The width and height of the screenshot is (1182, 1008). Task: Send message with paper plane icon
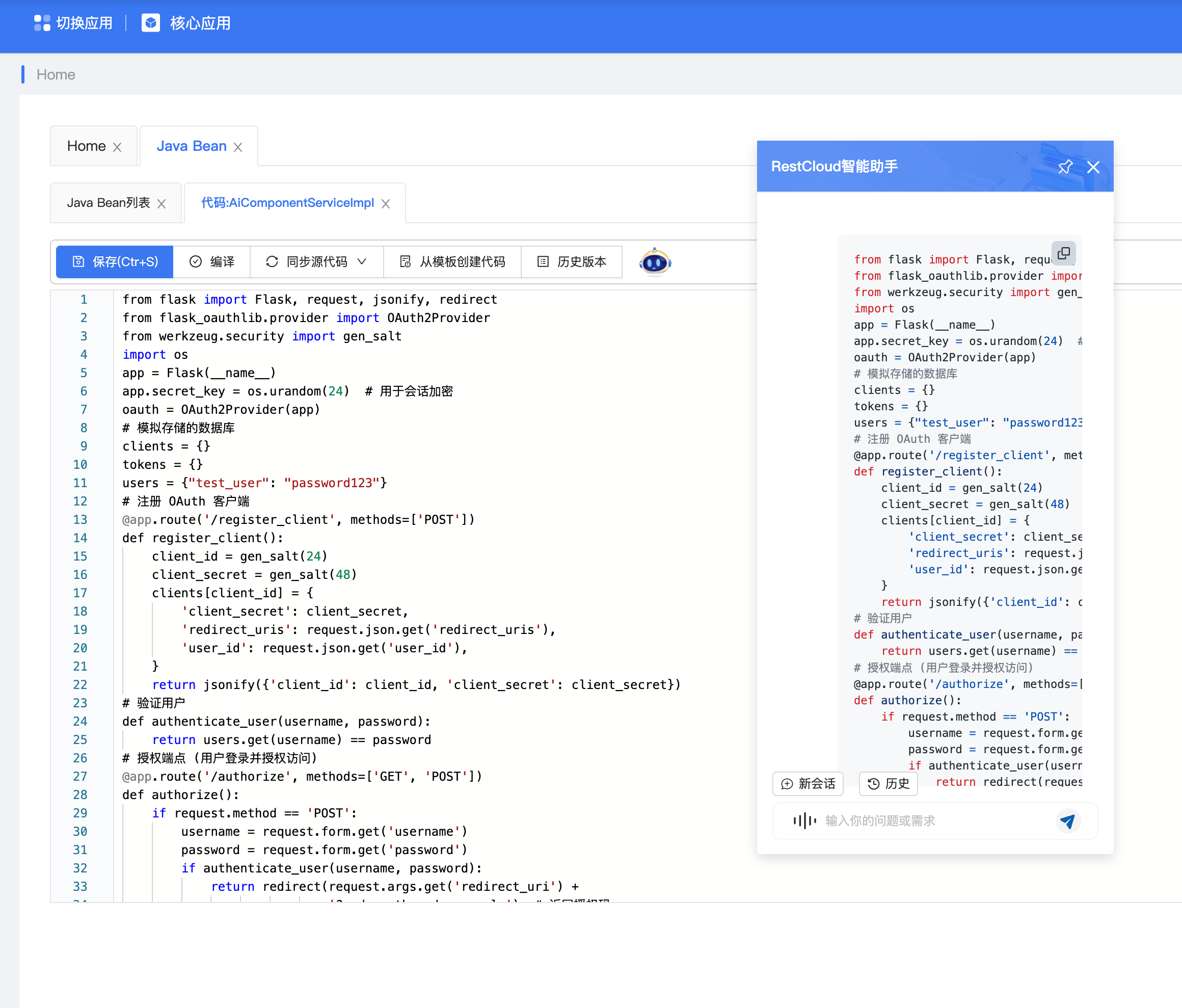[1067, 820]
